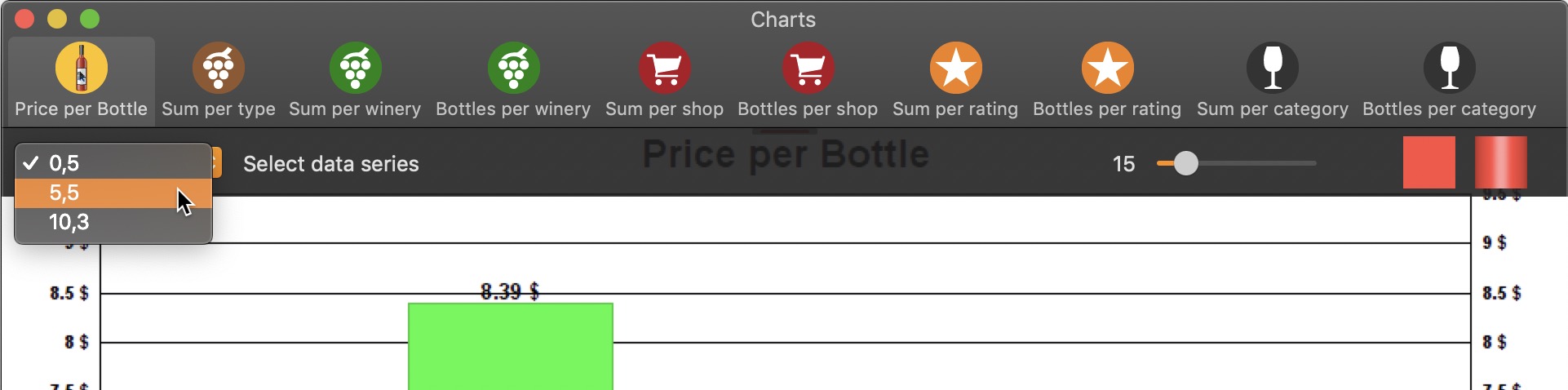Screen dimensions: 1568x390
Task: Click the green 8.39 $ bar
Action: pos(511,346)
